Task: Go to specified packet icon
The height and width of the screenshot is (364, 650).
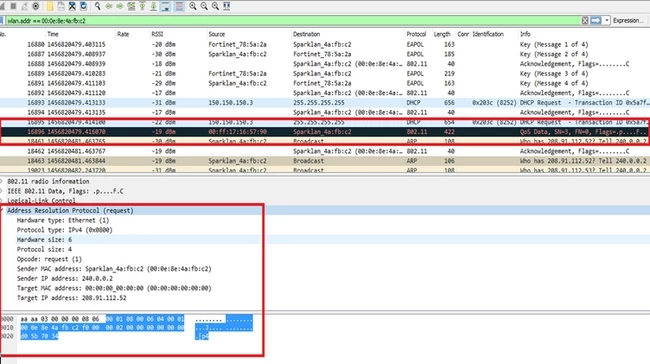Action: coord(131,6)
